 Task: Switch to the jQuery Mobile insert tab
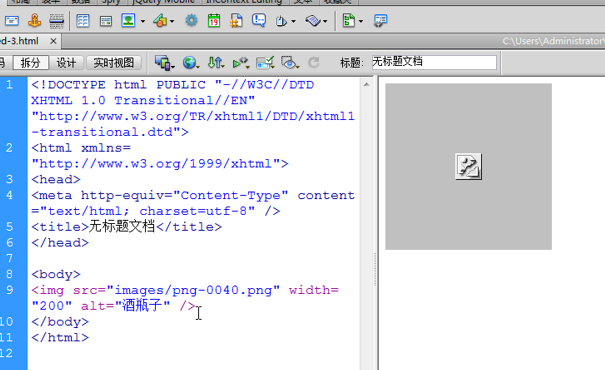(163, 2)
